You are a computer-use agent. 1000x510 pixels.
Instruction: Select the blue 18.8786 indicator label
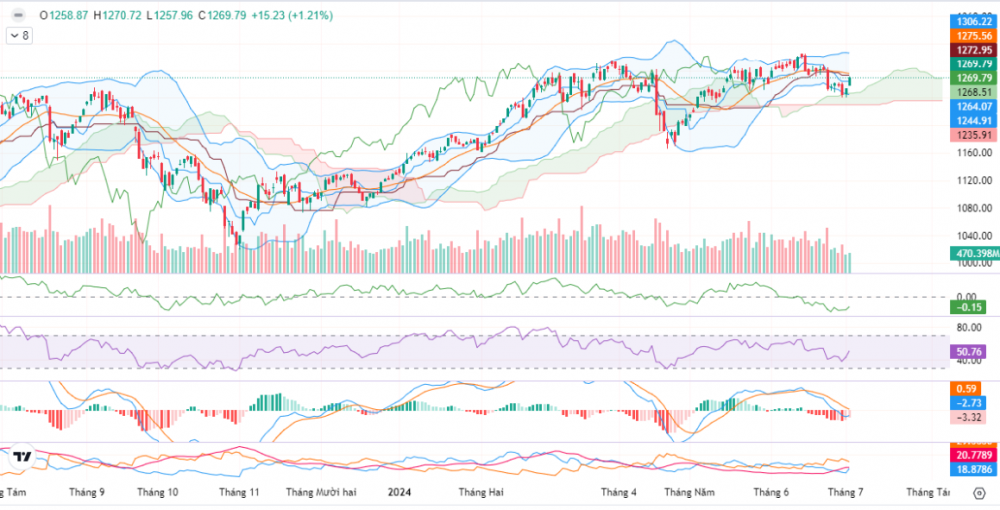pos(973,469)
